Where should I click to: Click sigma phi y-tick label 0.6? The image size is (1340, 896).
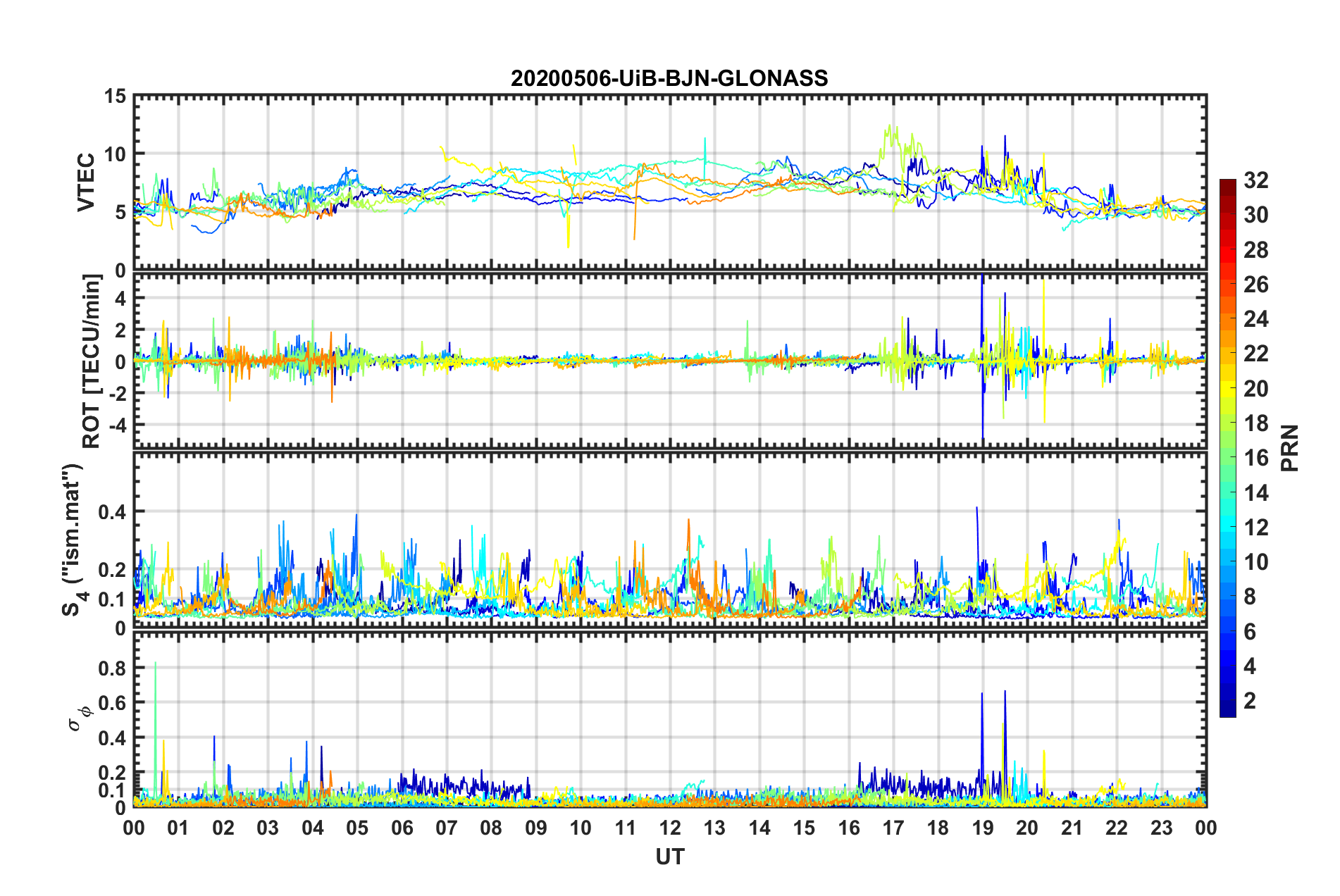point(113,703)
